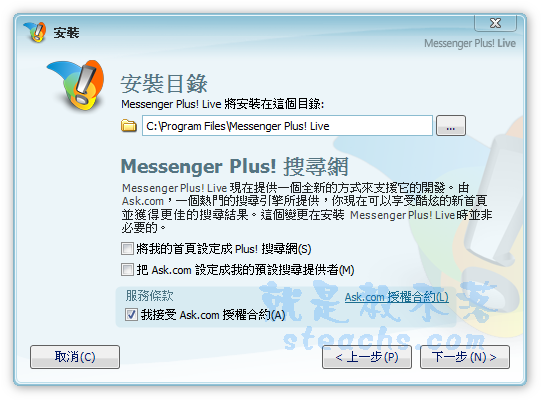
Task: Click the 取消(C) button
Action: coord(75,357)
